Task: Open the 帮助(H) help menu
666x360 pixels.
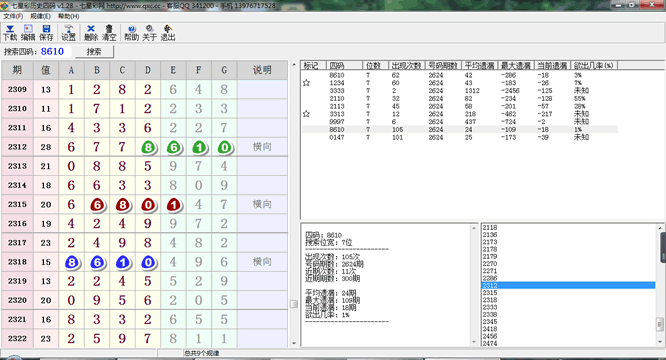Action: 68,16
